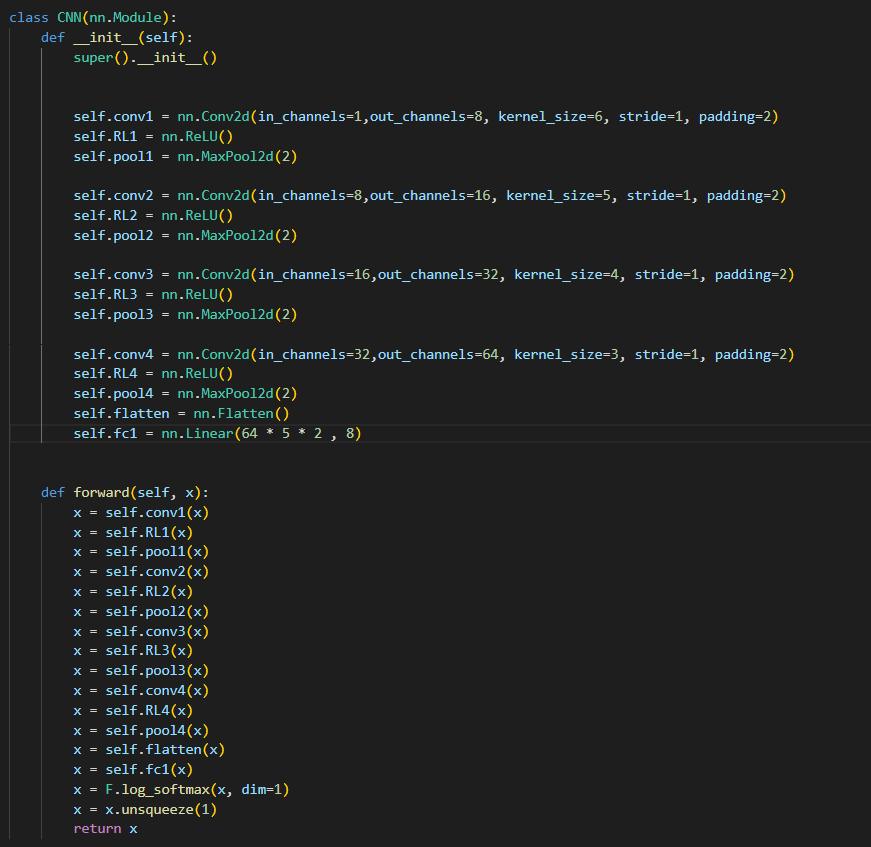Viewport: 871px width, 847px height.
Task: Click the self.flatten = nn.Flatten() line
Action: pyautogui.click(x=181, y=413)
